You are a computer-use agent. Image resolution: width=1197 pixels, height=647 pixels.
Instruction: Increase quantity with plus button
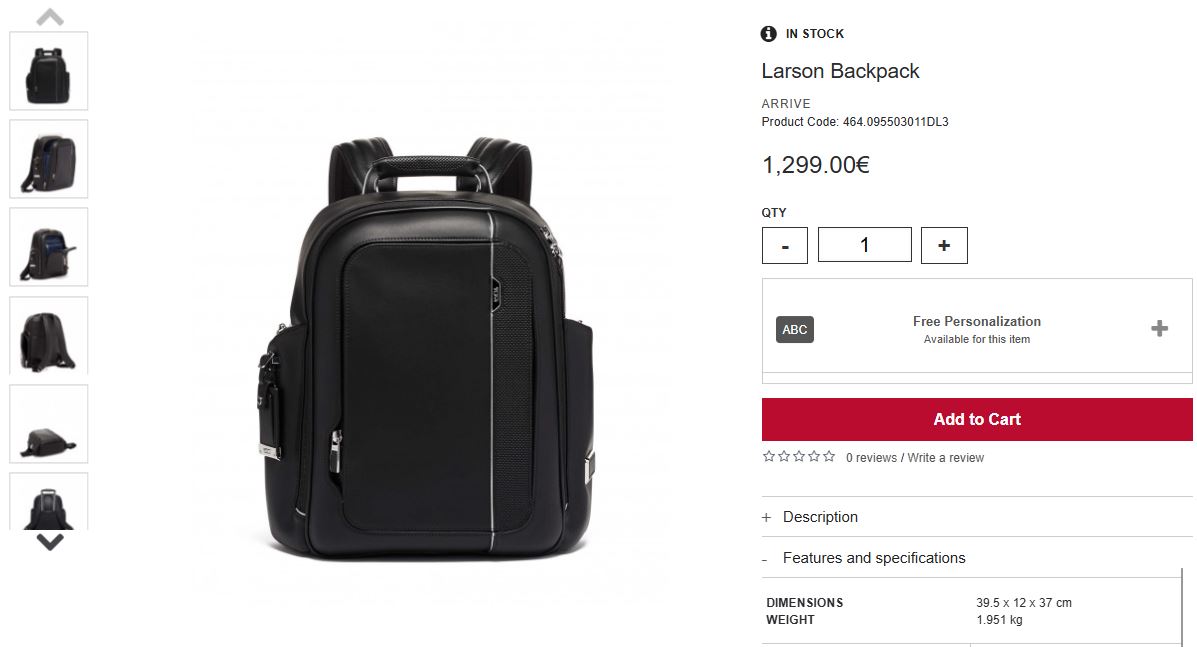(944, 246)
